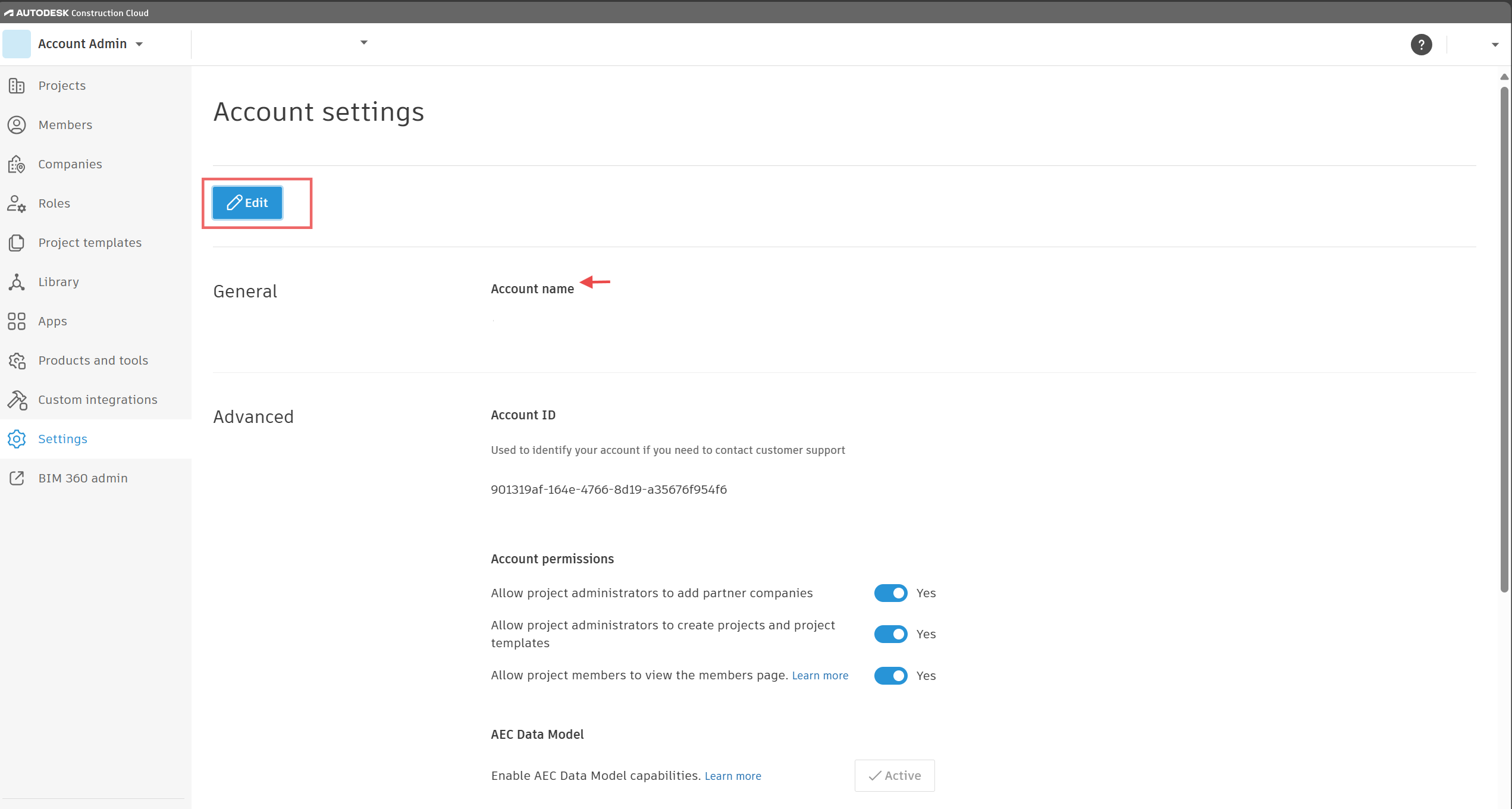Open Members via its person icon
The image size is (1512, 809).
click(x=17, y=125)
